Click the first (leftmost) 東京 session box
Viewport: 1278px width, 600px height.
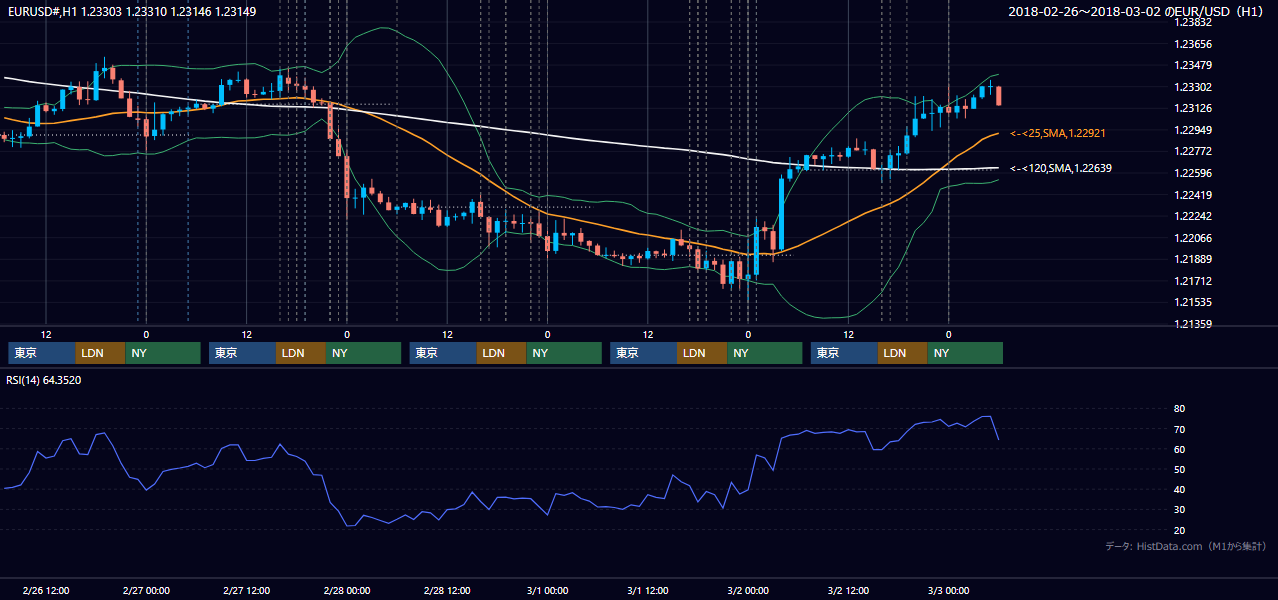click(x=41, y=353)
